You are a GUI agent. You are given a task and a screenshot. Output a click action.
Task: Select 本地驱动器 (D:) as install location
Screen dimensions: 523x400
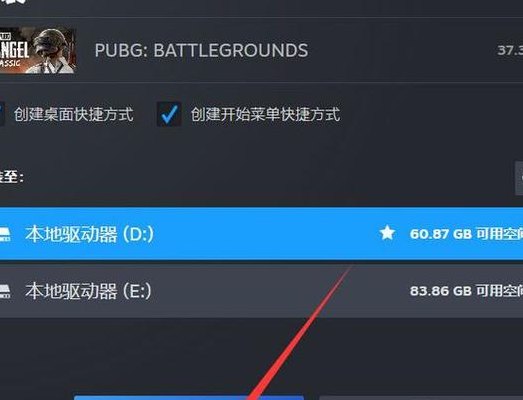[262, 234]
